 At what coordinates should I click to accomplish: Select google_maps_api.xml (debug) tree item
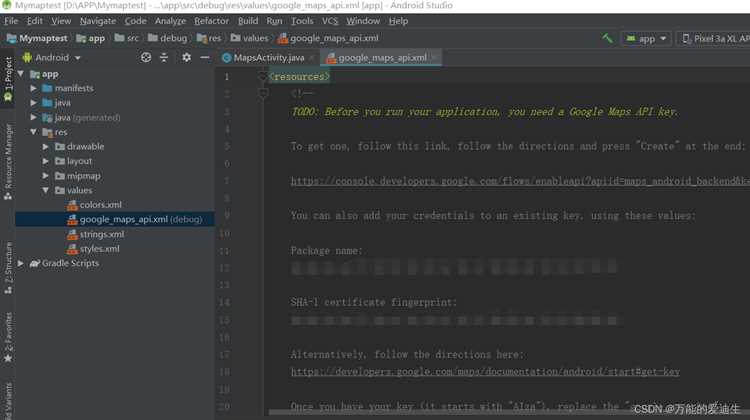coord(115,220)
